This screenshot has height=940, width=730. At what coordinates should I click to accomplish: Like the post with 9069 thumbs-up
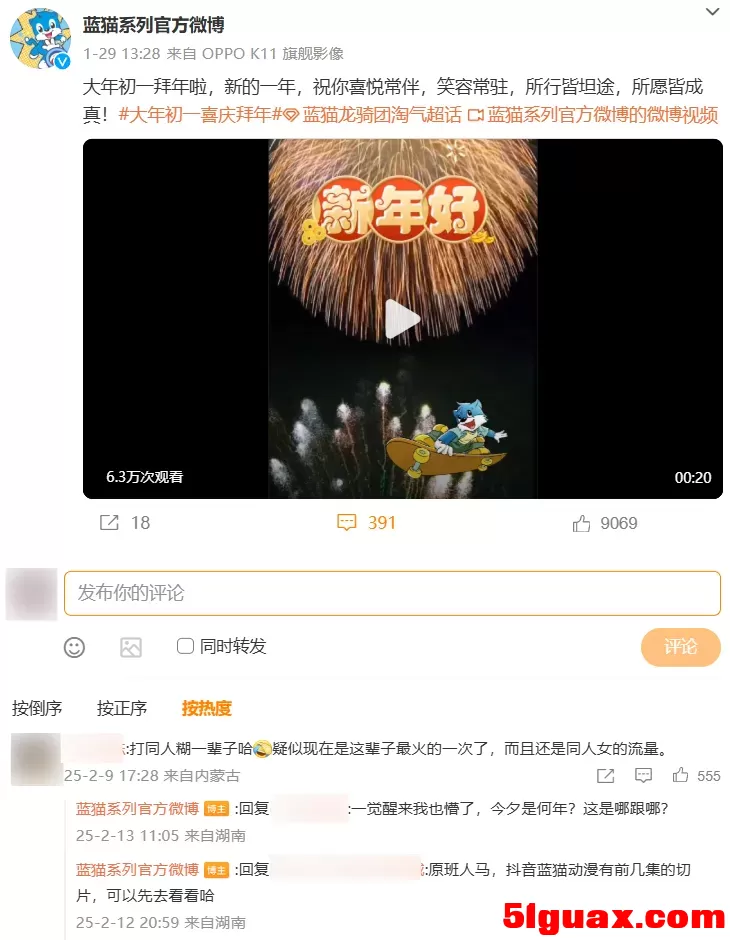[581, 523]
